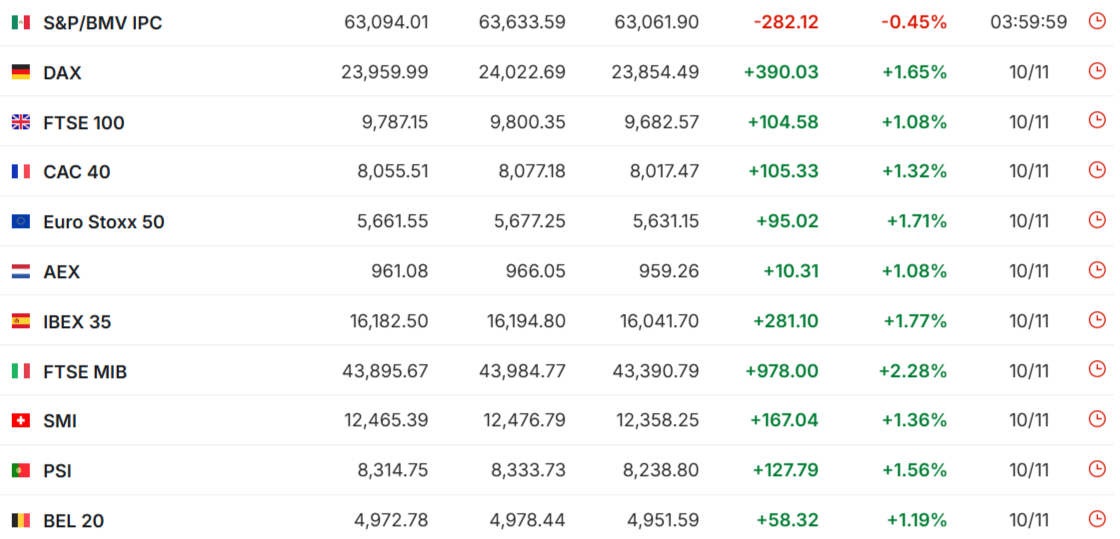
Task: Click the clock icon for FTSE 100
Action: click(1097, 121)
